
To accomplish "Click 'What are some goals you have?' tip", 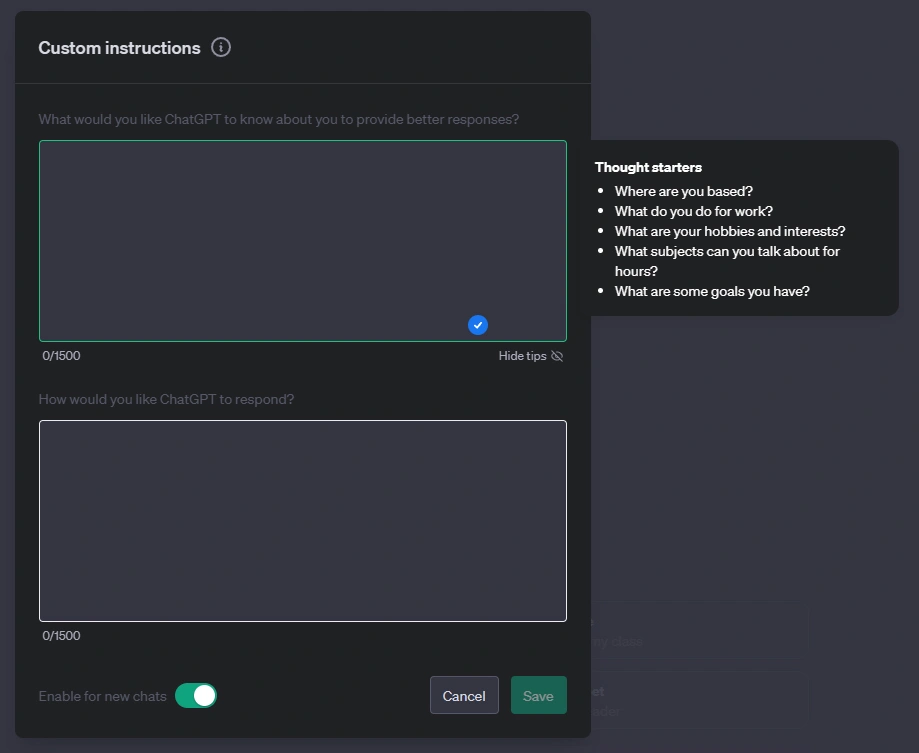I will [x=712, y=291].
